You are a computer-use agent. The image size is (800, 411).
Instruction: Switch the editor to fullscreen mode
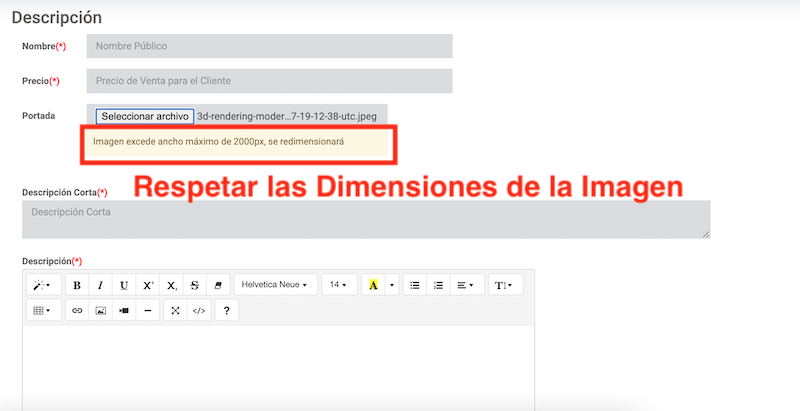tap(175, 311)
